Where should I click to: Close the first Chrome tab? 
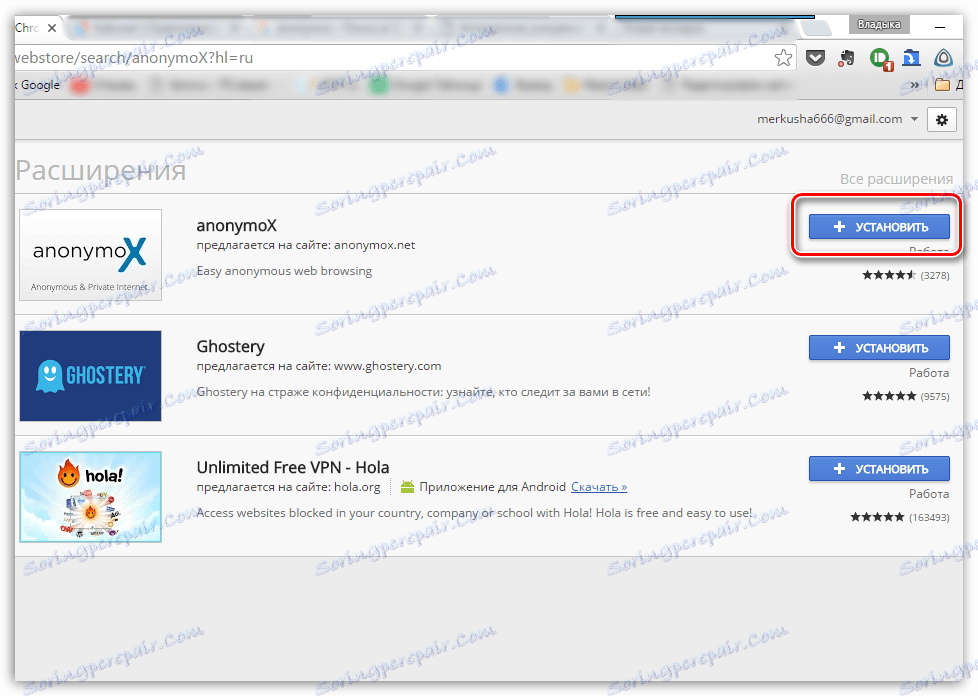[x=52, y=28]
